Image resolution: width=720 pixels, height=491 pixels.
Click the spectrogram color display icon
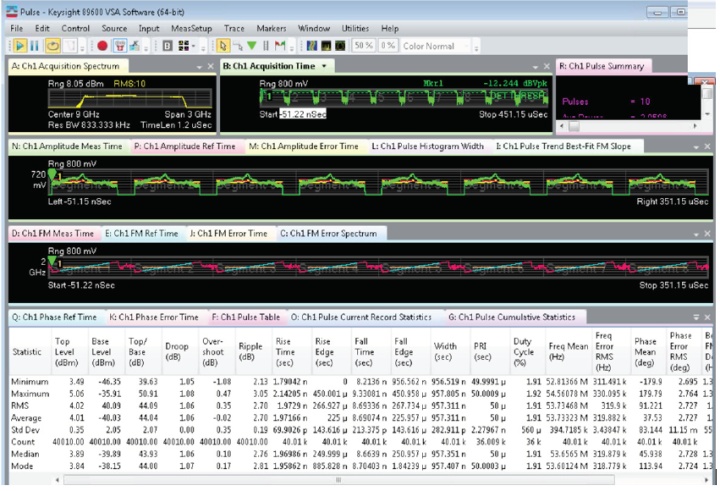coord(312,46)
